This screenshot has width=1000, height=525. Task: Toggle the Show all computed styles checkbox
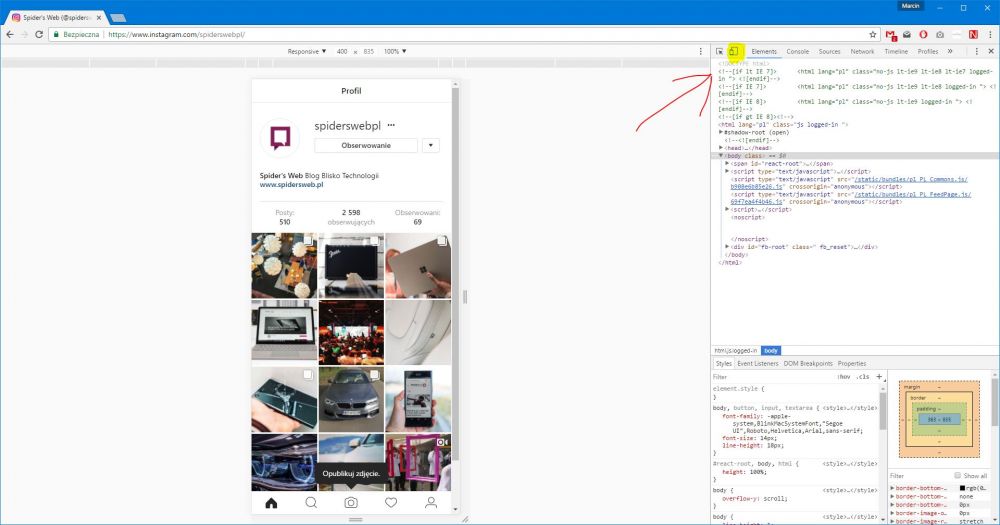[x=957, y=475]
